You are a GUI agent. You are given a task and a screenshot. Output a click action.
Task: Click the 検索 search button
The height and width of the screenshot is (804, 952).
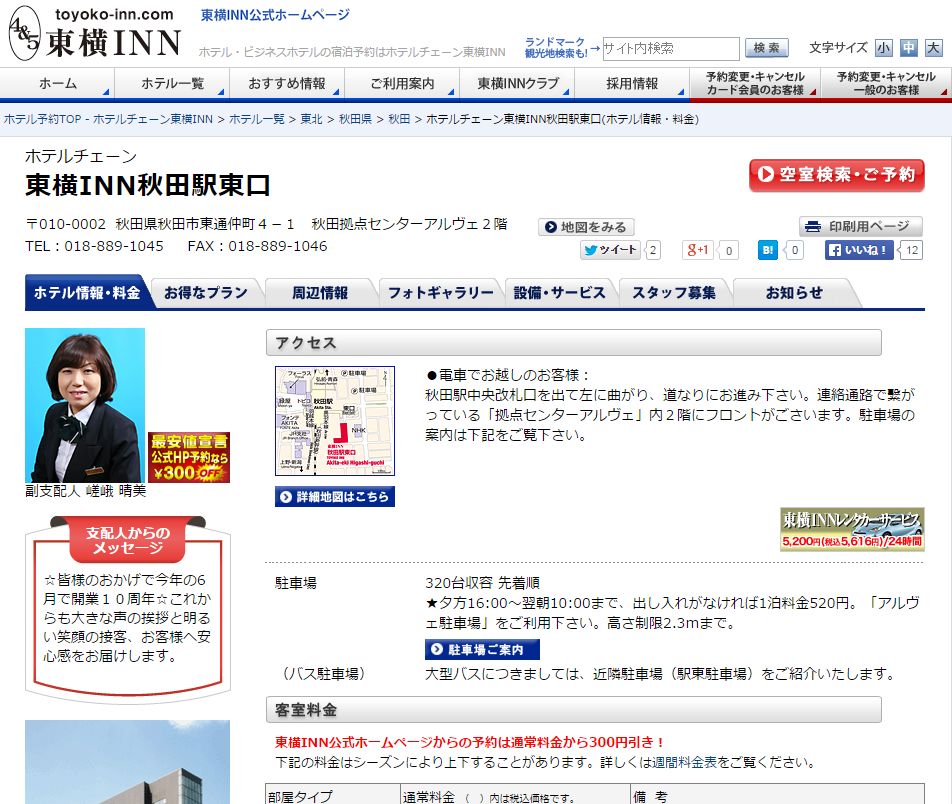[766, 48]
